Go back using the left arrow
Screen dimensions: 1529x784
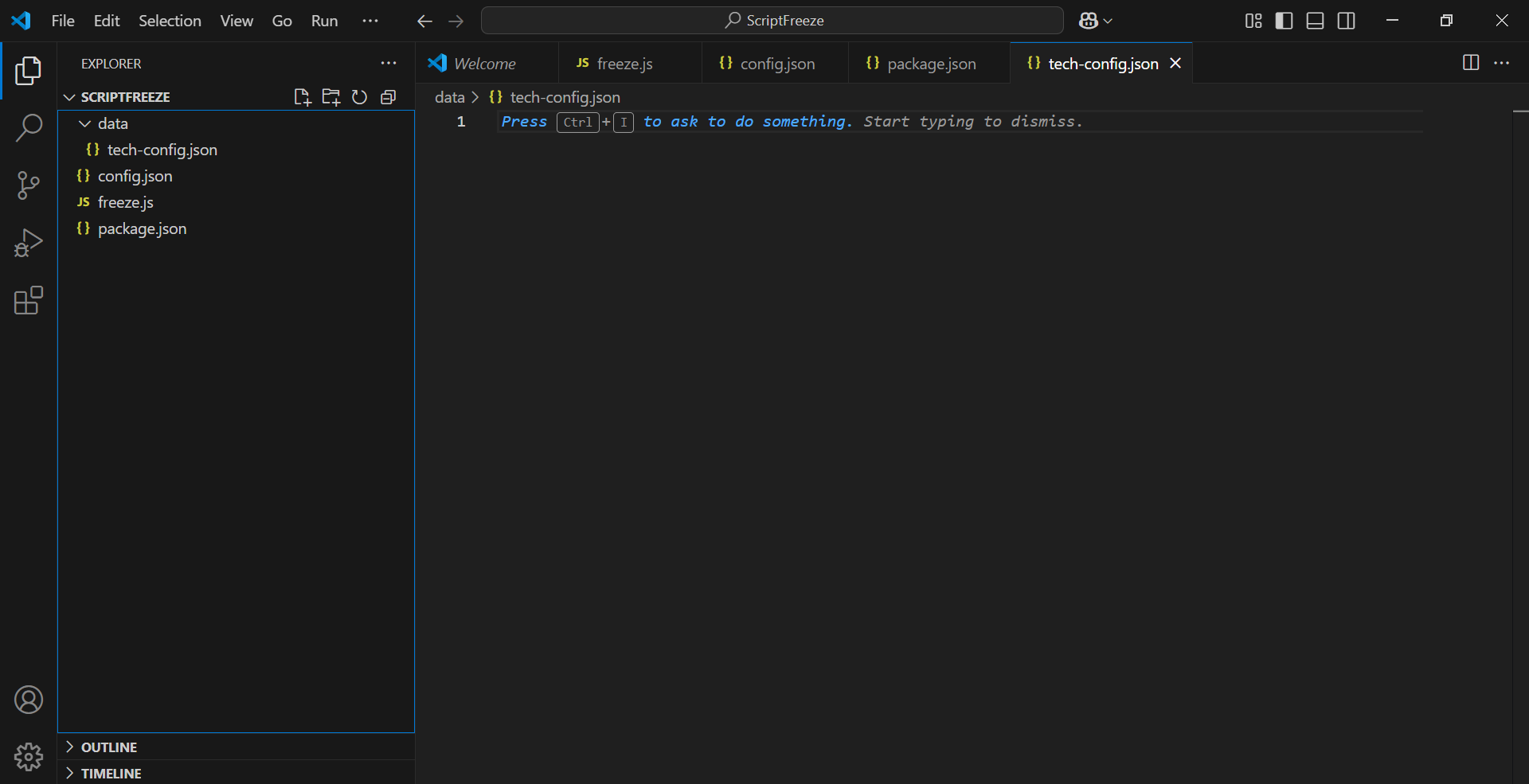tap(424, 21)
